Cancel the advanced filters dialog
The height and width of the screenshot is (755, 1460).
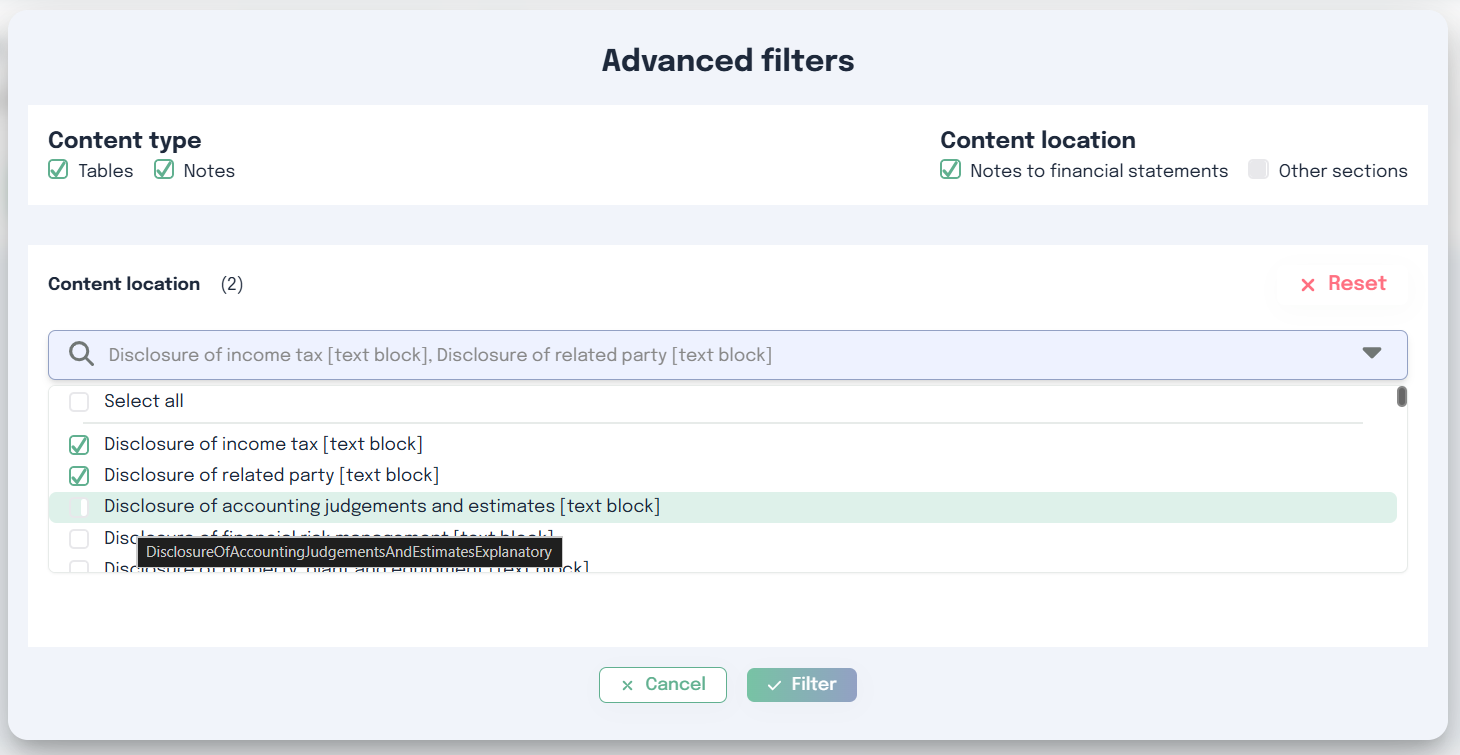[663, 685]
